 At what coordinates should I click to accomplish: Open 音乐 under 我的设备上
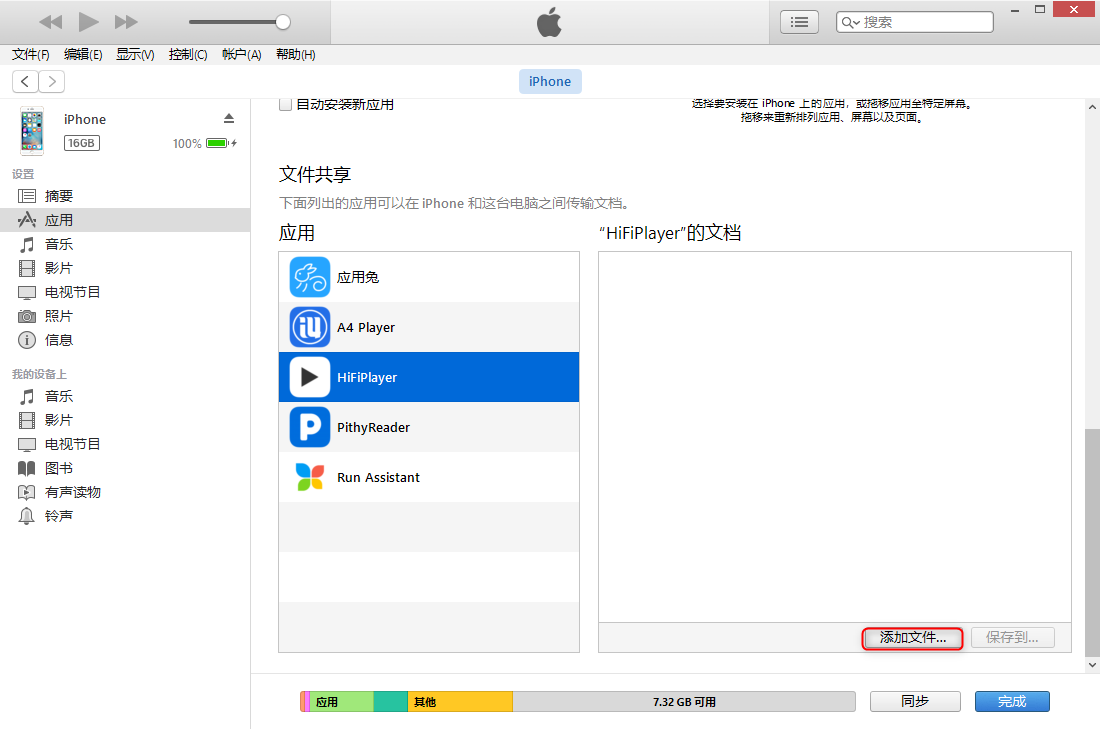point(59,396)
